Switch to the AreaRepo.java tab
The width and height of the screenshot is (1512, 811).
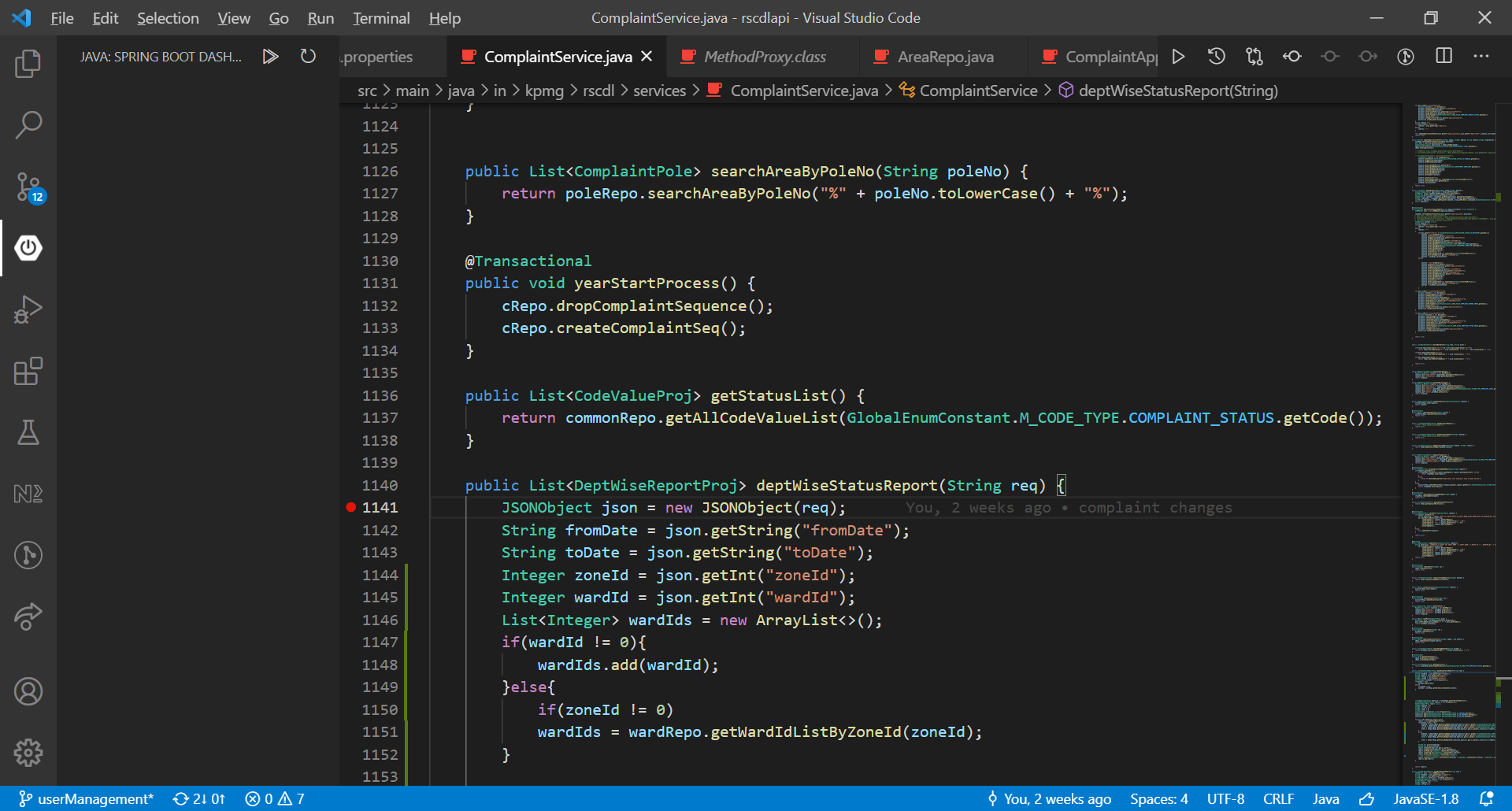tap(945, 56)
